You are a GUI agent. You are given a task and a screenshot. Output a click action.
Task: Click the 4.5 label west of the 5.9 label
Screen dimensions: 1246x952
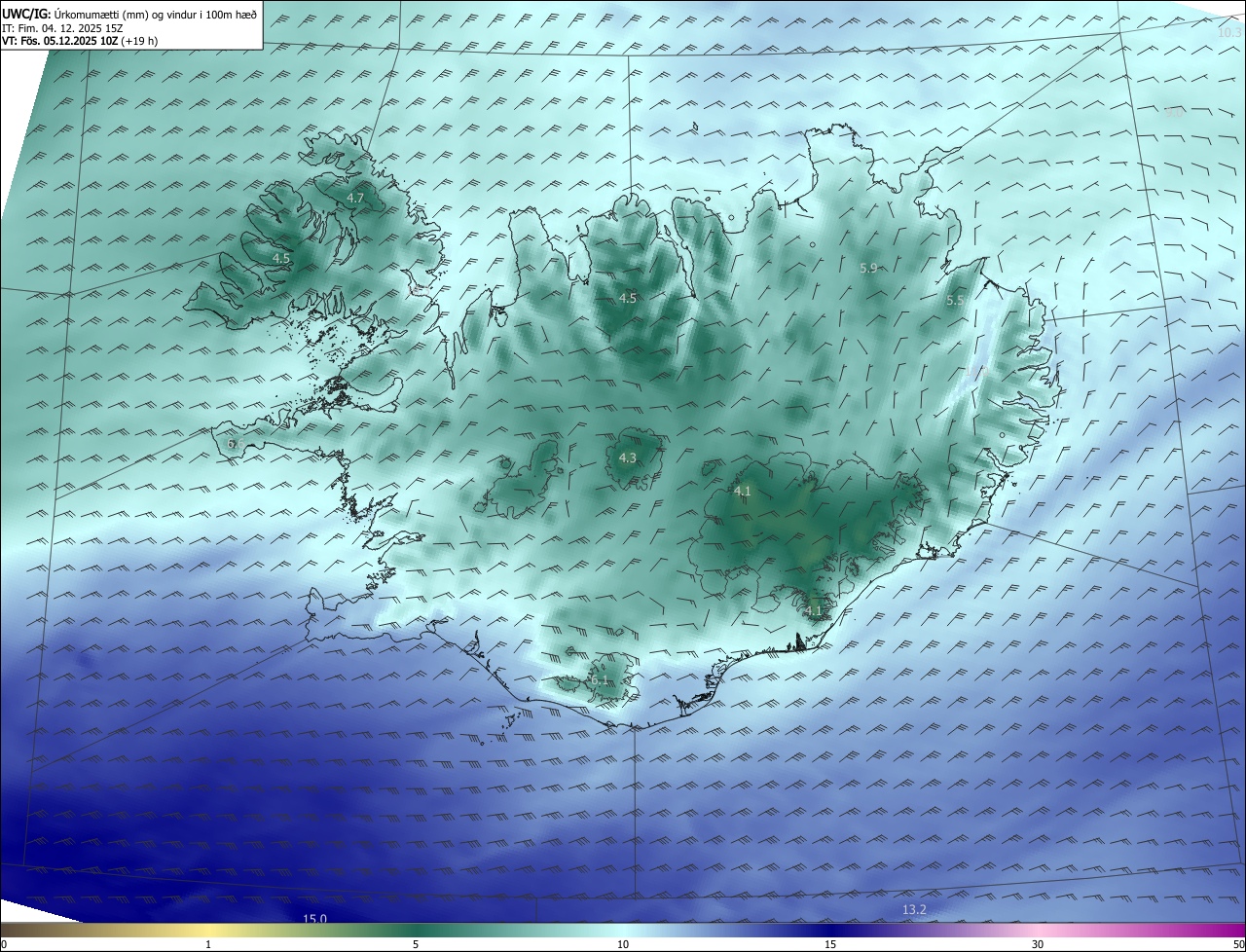[628, 298]
